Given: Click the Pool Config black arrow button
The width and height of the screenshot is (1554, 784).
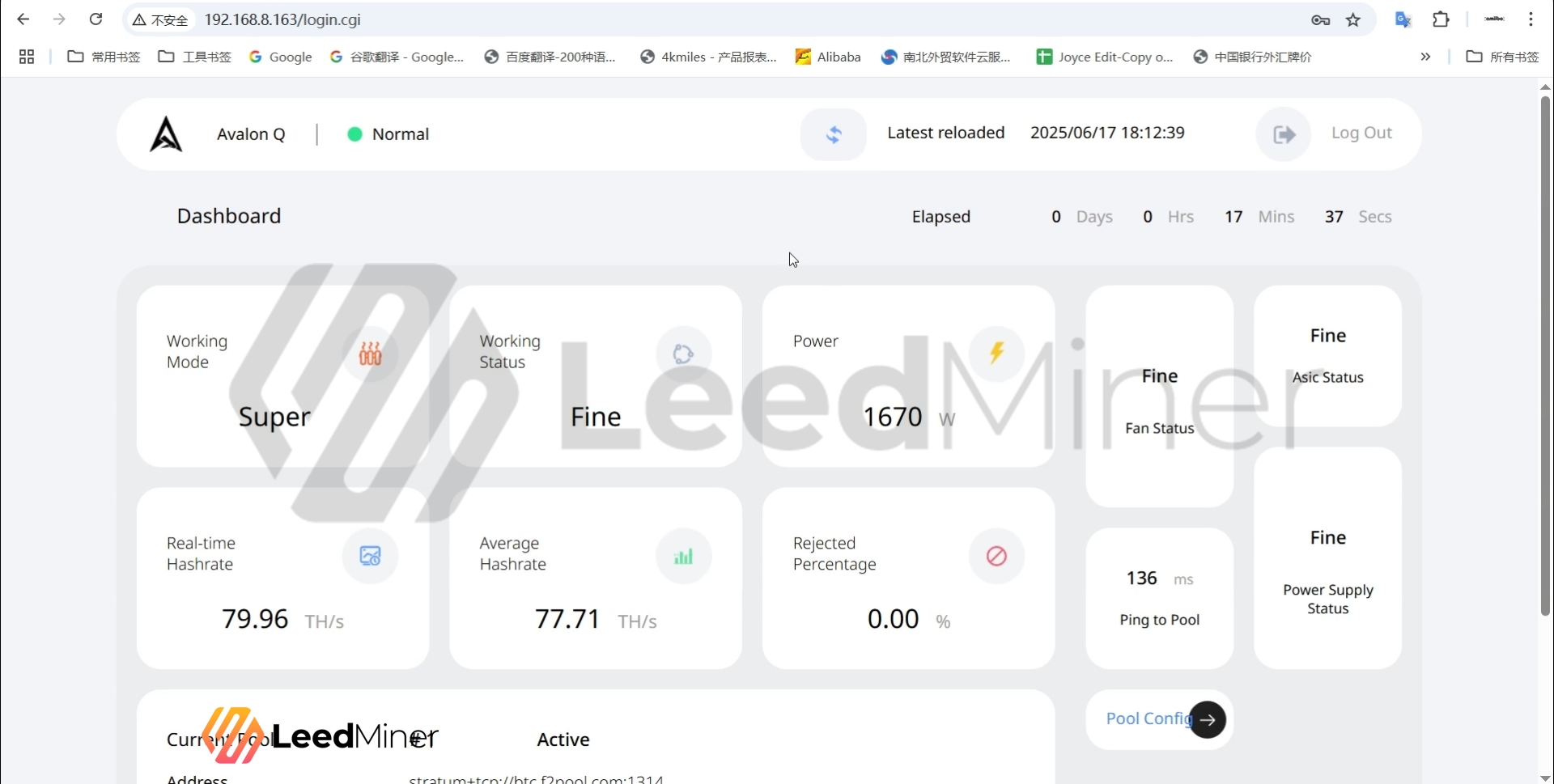Looking at the screenshot, I should [x=1208, y=719].
